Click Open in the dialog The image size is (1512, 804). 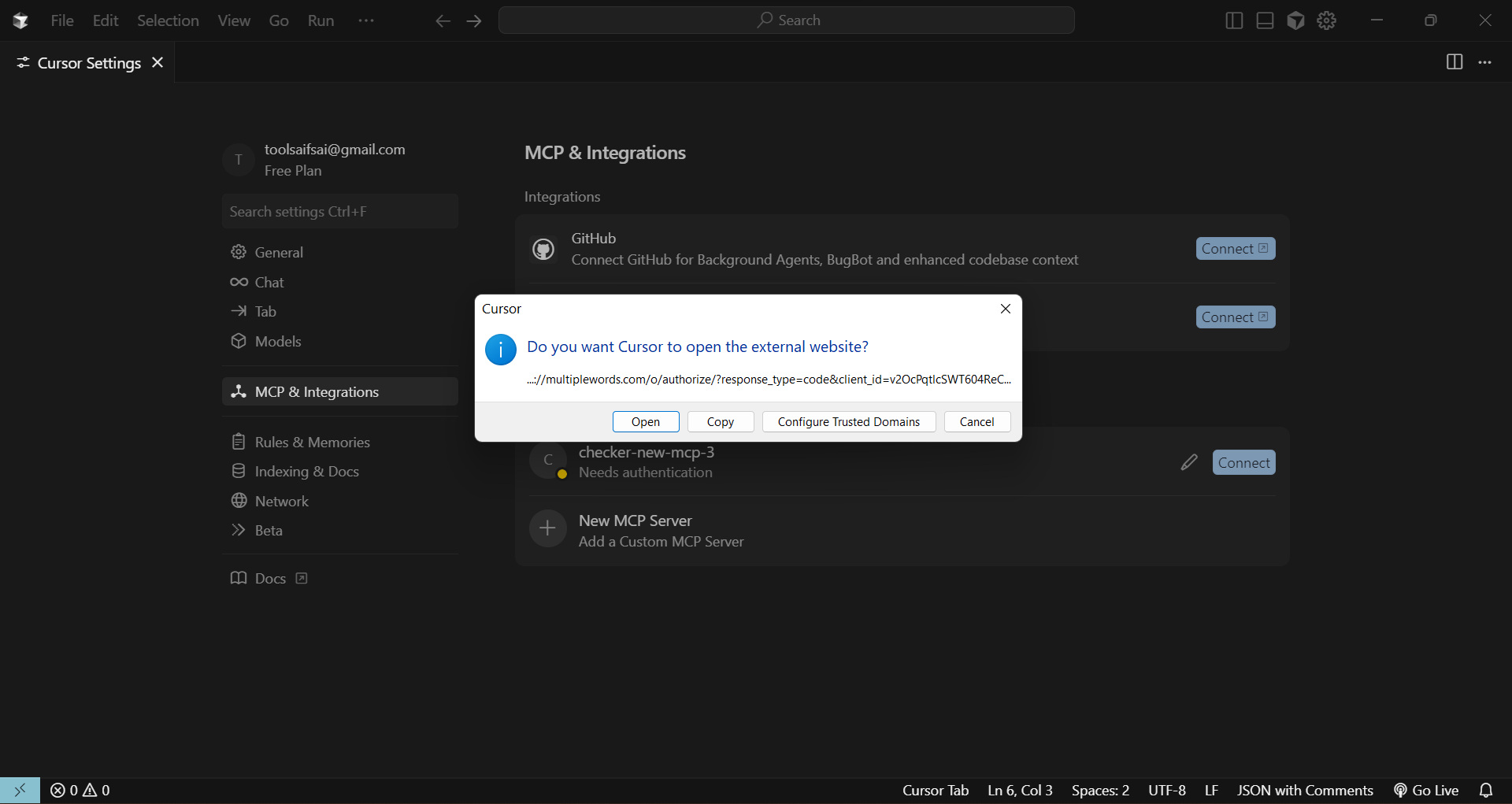point(646,421)
